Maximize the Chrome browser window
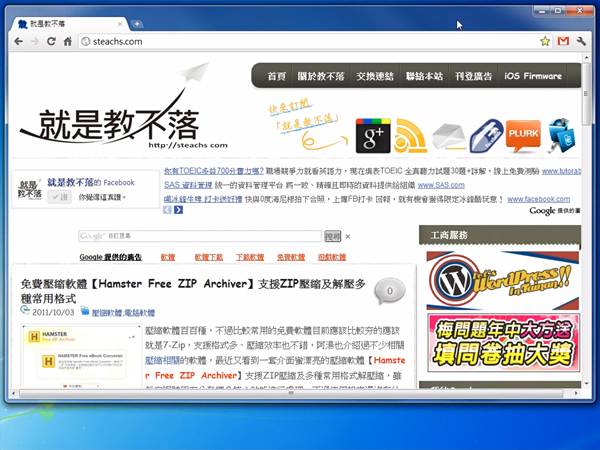600x450 pixels. pyautogui.click(x=558, y=11)
